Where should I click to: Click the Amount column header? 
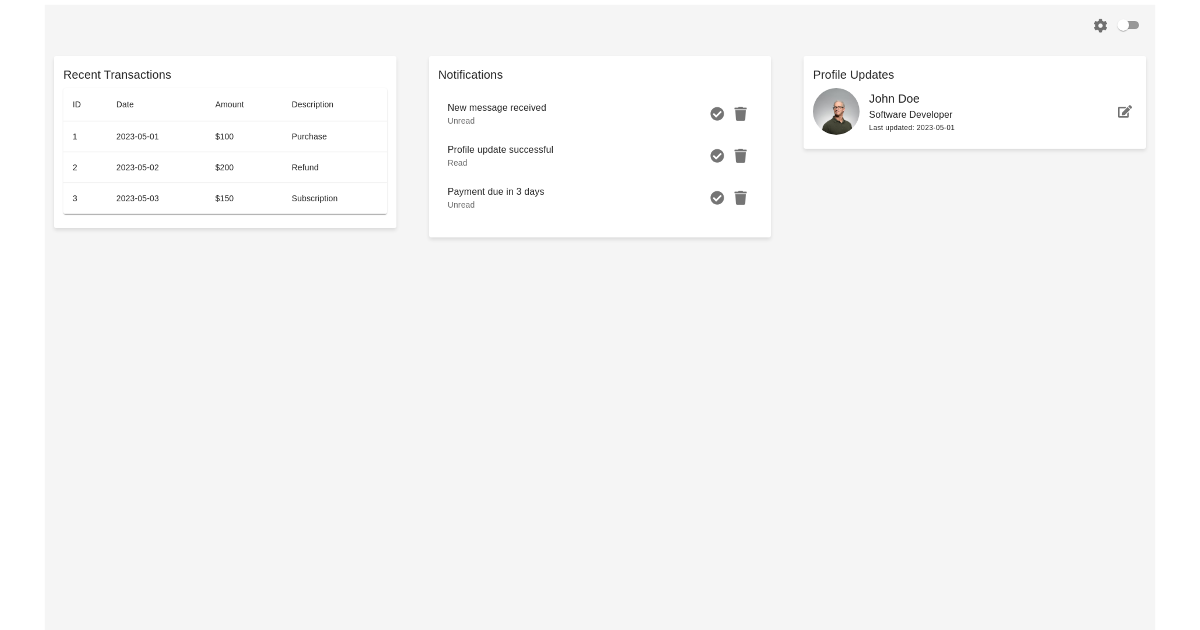(229, 104)
